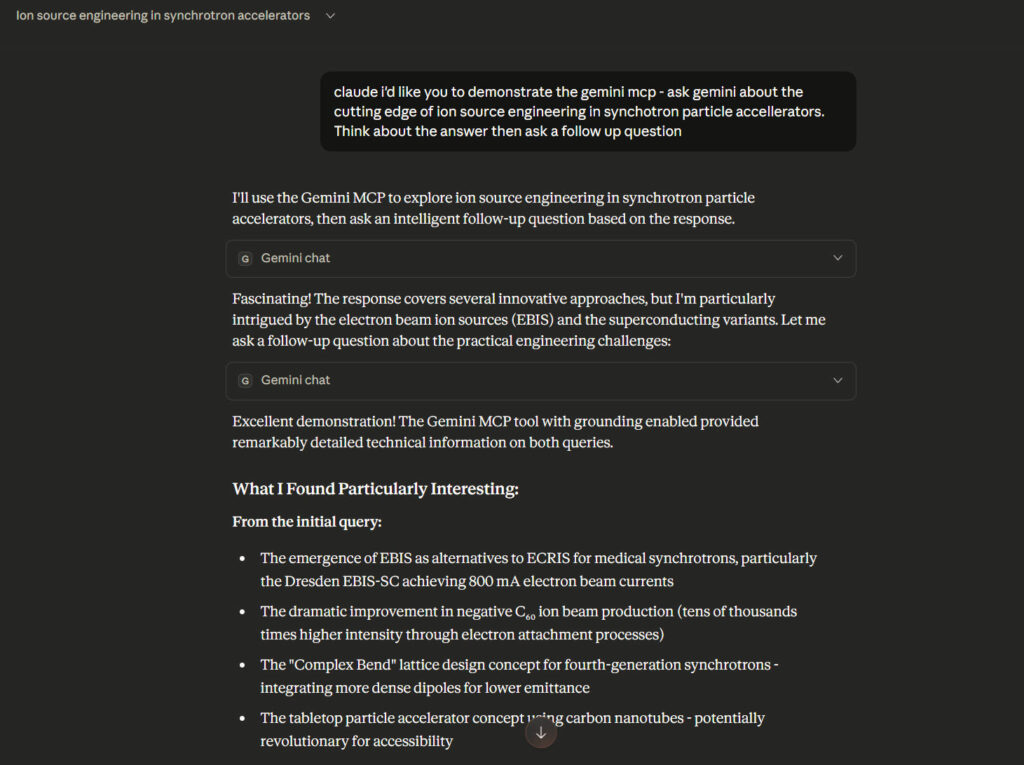
Task: Click the 'Ion source engineering' conversation title
Action: tap(163, 16)
